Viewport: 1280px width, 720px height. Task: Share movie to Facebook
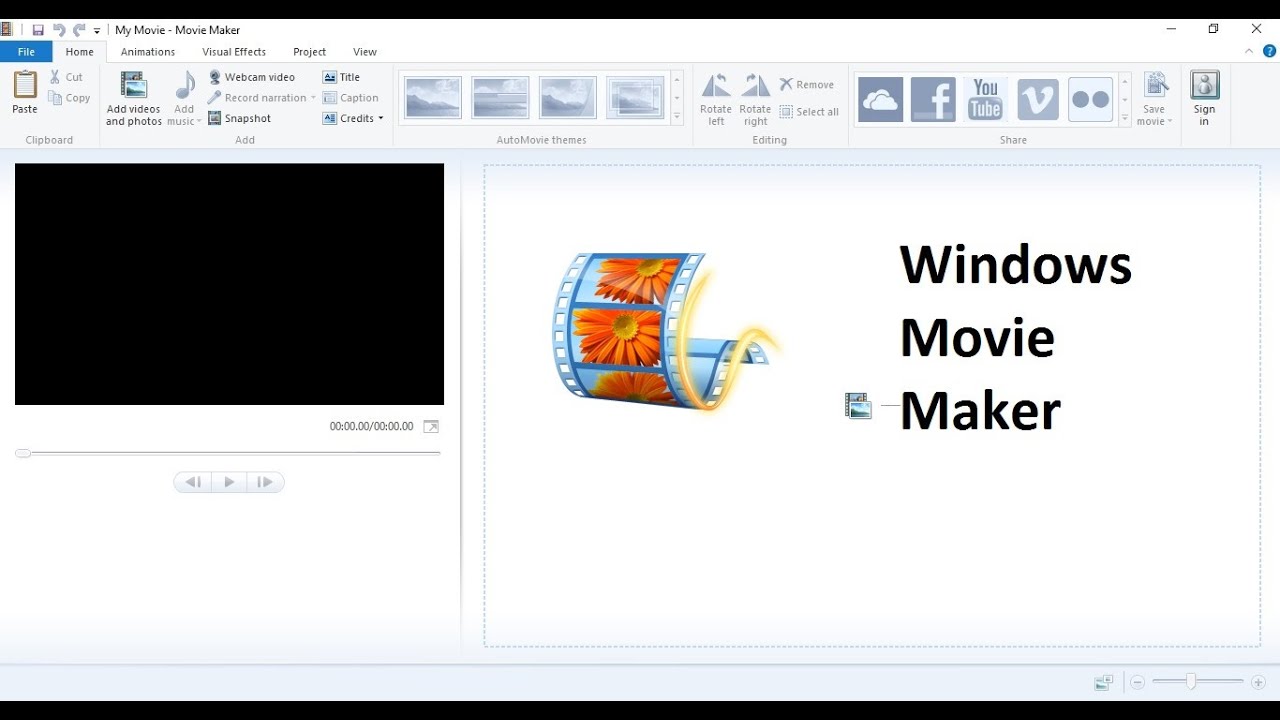(933, 99)
